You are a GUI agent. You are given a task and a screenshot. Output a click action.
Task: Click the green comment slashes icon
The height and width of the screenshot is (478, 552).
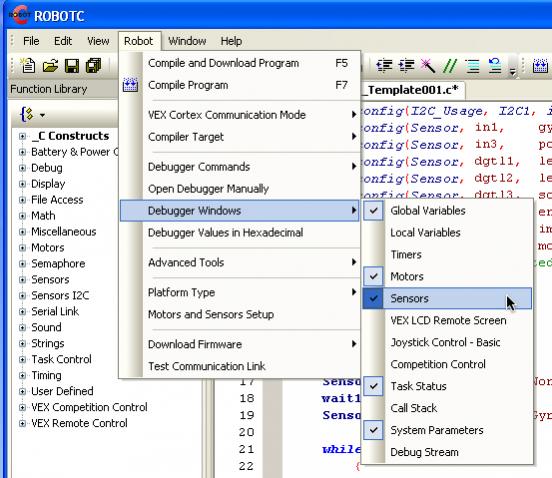point(450,65)
